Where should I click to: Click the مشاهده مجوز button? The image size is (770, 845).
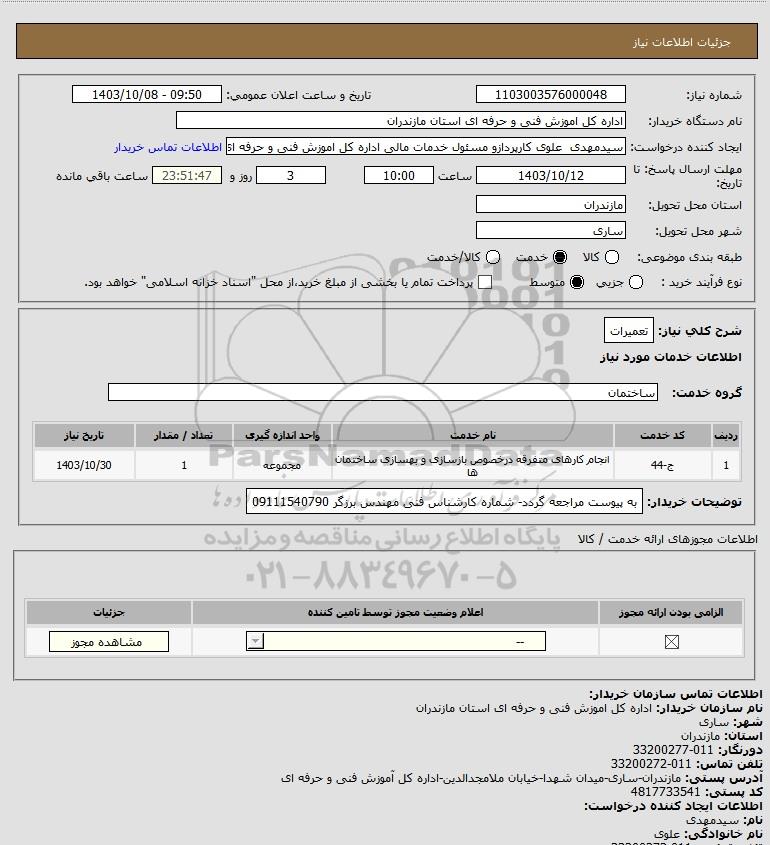(x=109, y=642)
